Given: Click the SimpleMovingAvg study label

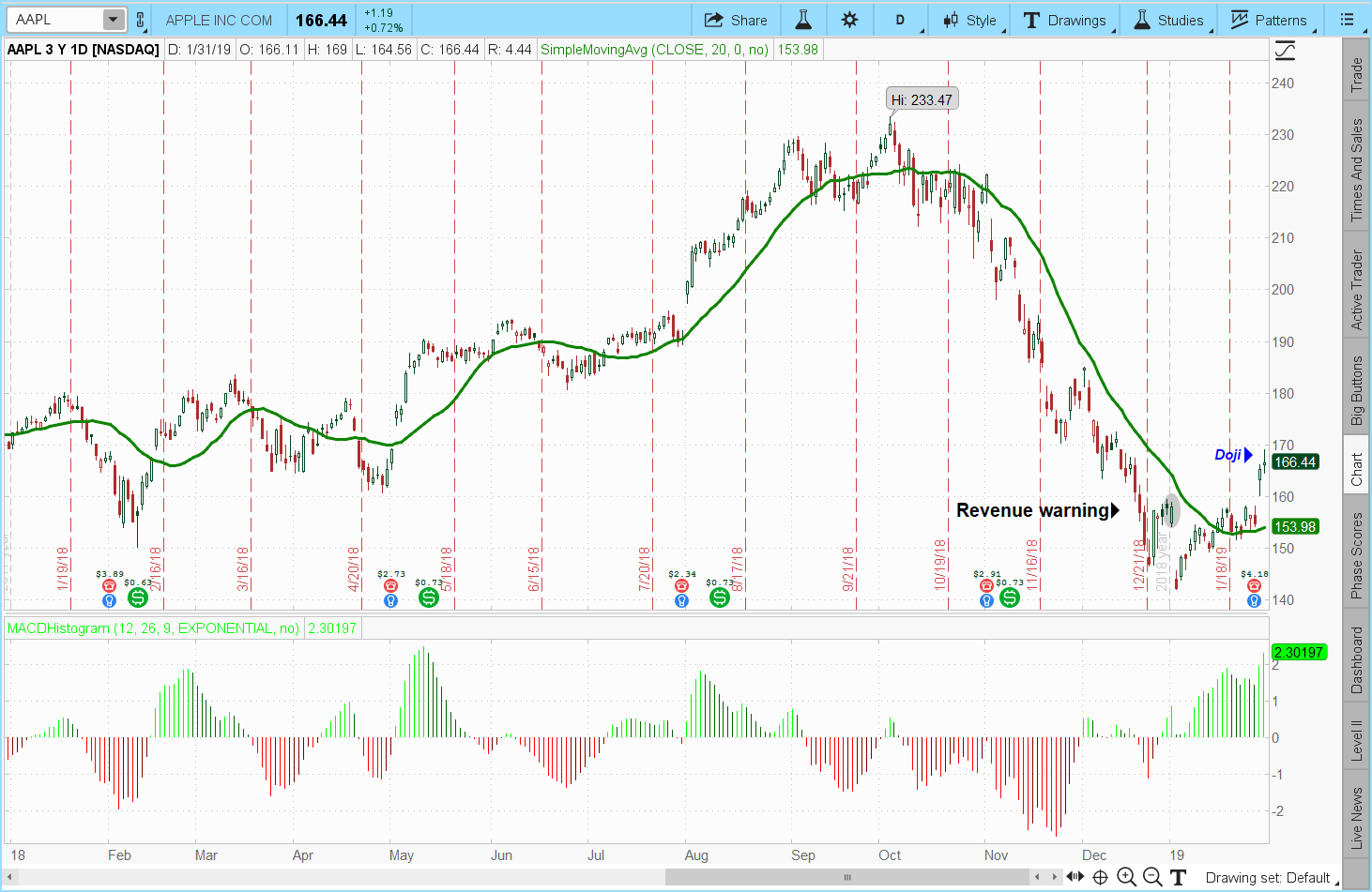Looking at the screenshot, I should point(655,50).
